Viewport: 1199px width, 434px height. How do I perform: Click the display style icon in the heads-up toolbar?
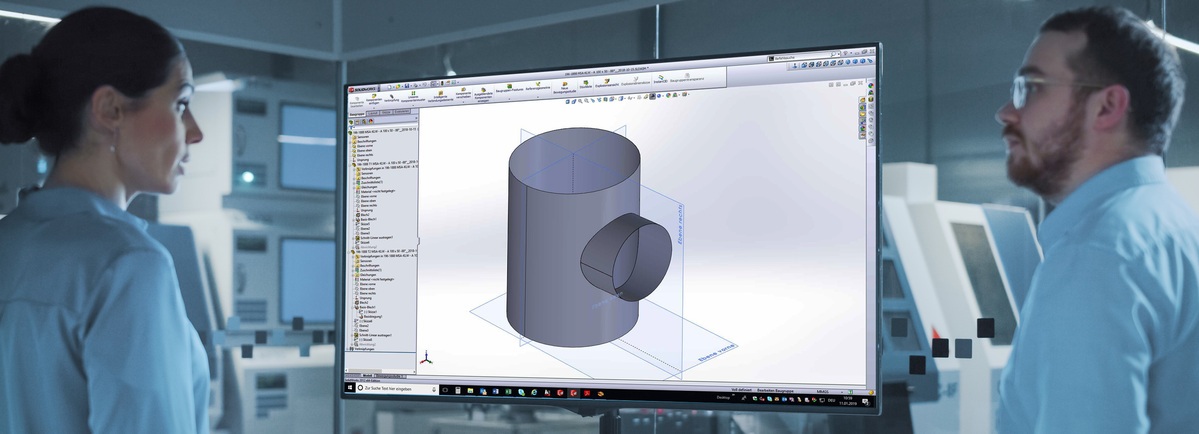620,99
